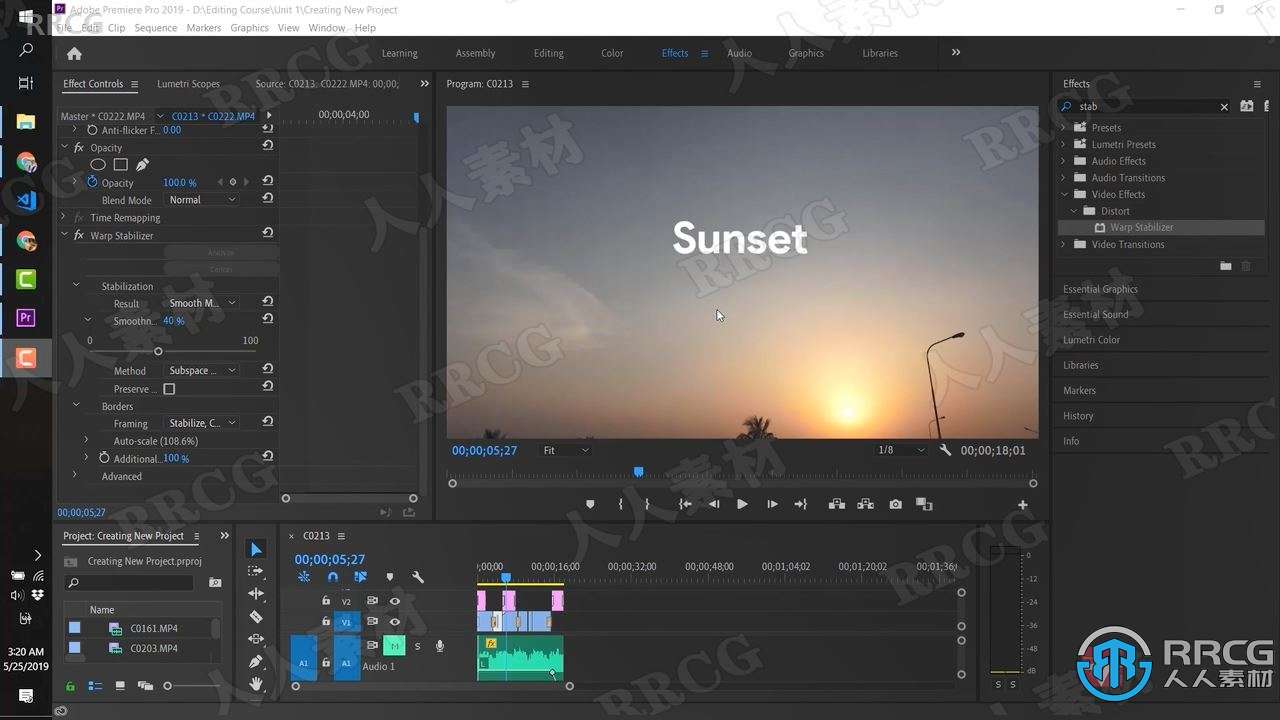Expand Advanced section

pyautogui.click(x=75, y=476)
